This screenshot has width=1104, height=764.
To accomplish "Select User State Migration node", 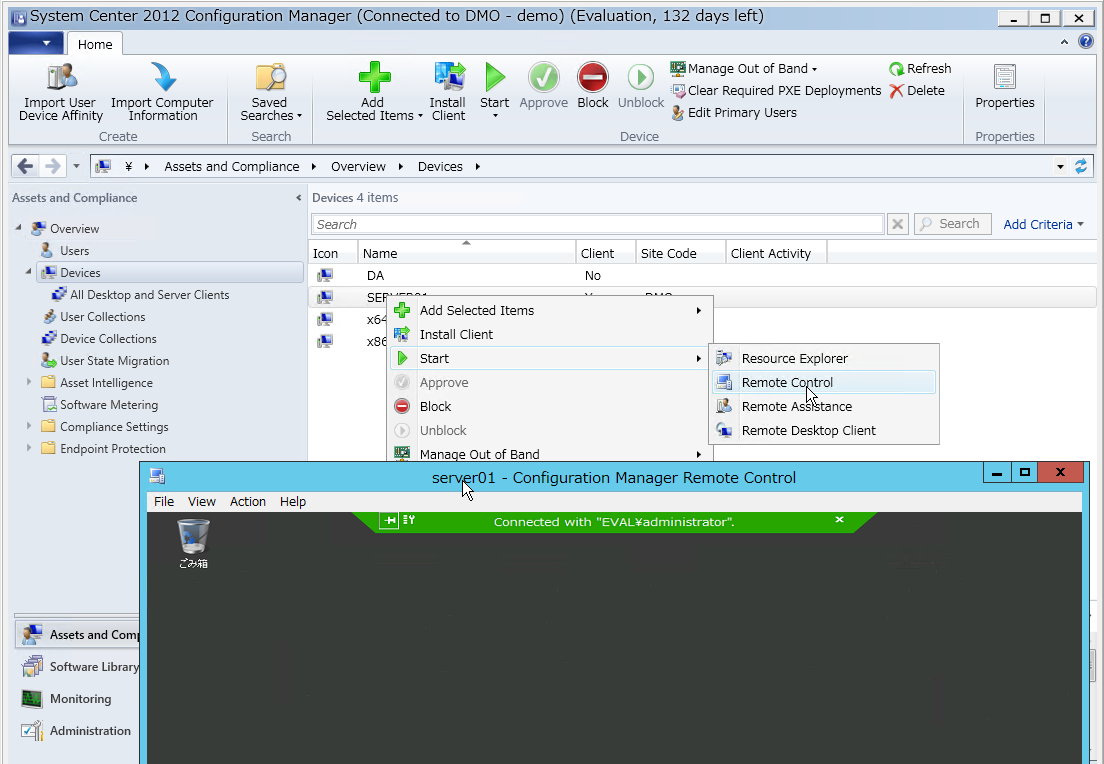I will pos(115,361).
